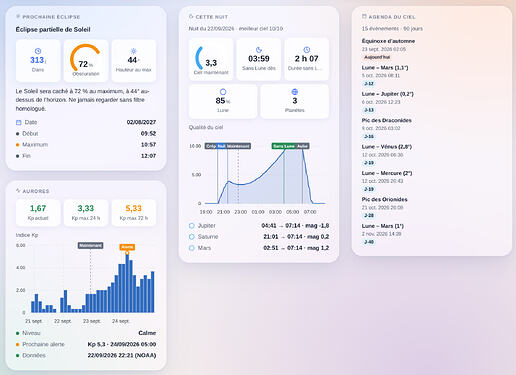This screenshot has width=516, height=375.
Task: Click the Maximum time 10:57
Action: (148, 145)
